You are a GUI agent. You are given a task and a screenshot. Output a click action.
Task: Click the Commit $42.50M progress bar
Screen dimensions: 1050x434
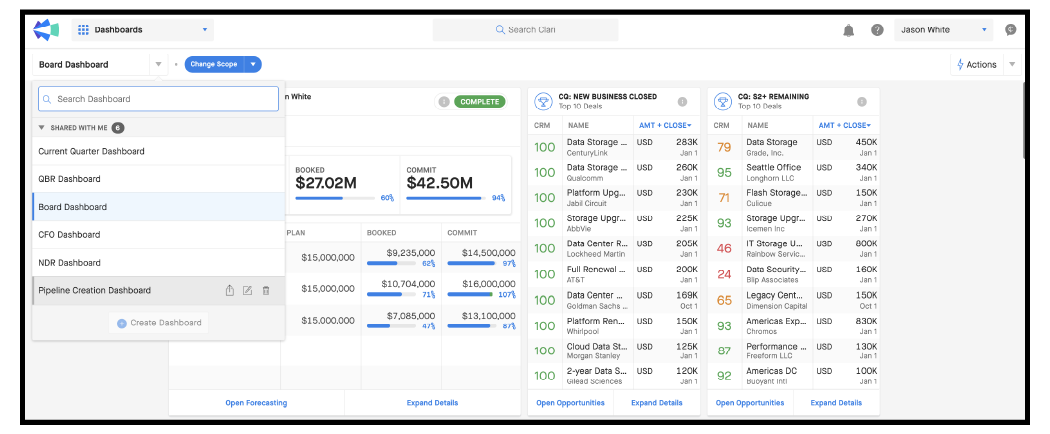coord(445,198)
